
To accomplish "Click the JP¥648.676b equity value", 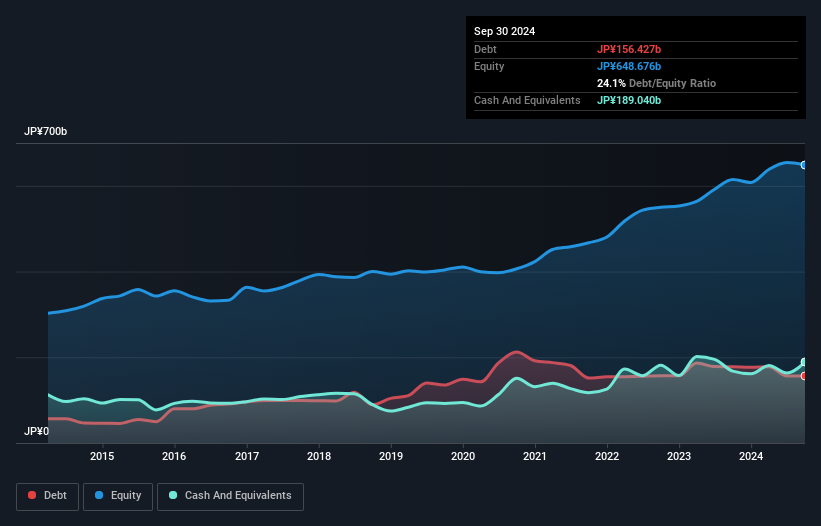I will click(629, 66).
